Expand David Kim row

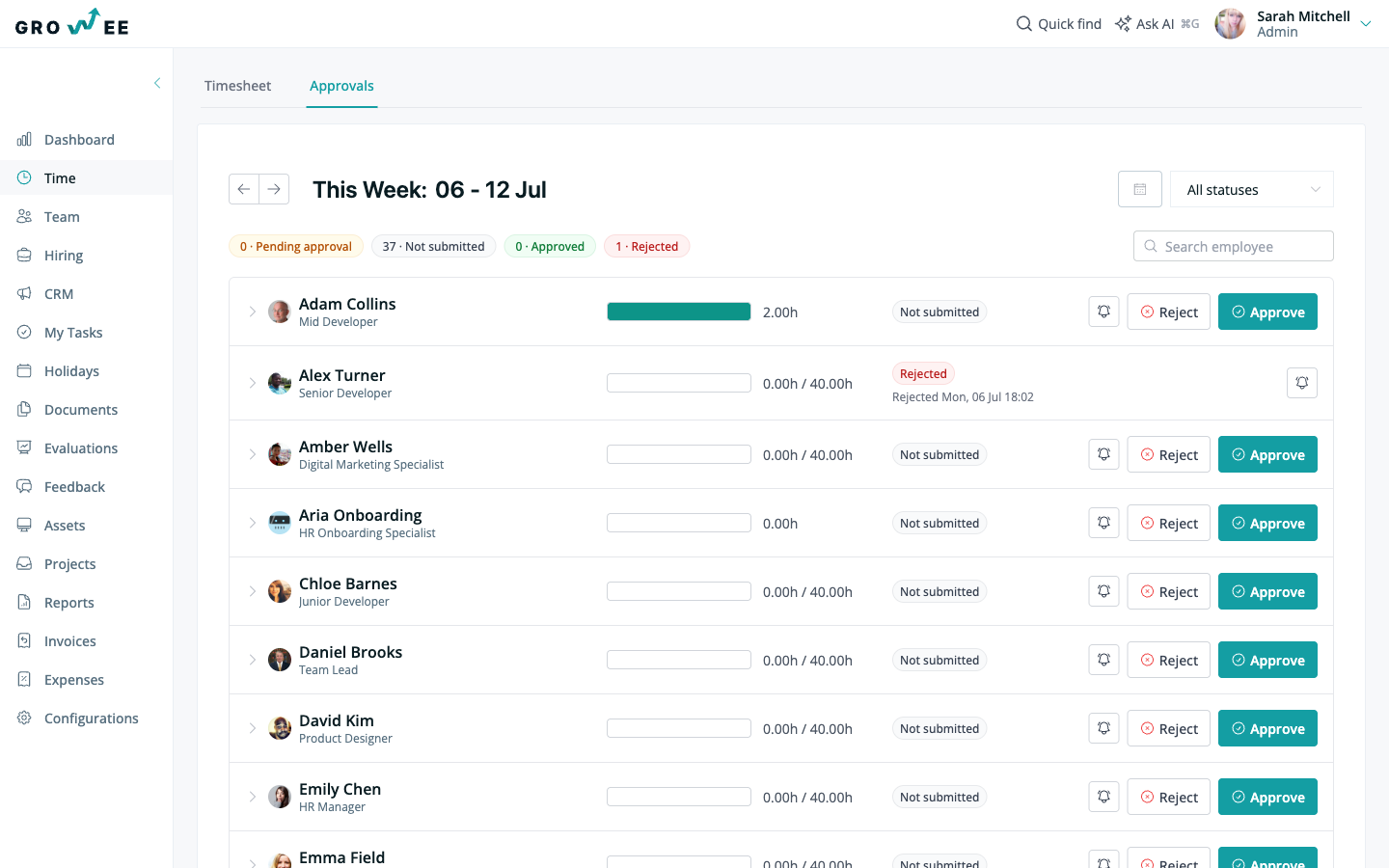pyautogui.click(x=253, y=728)
